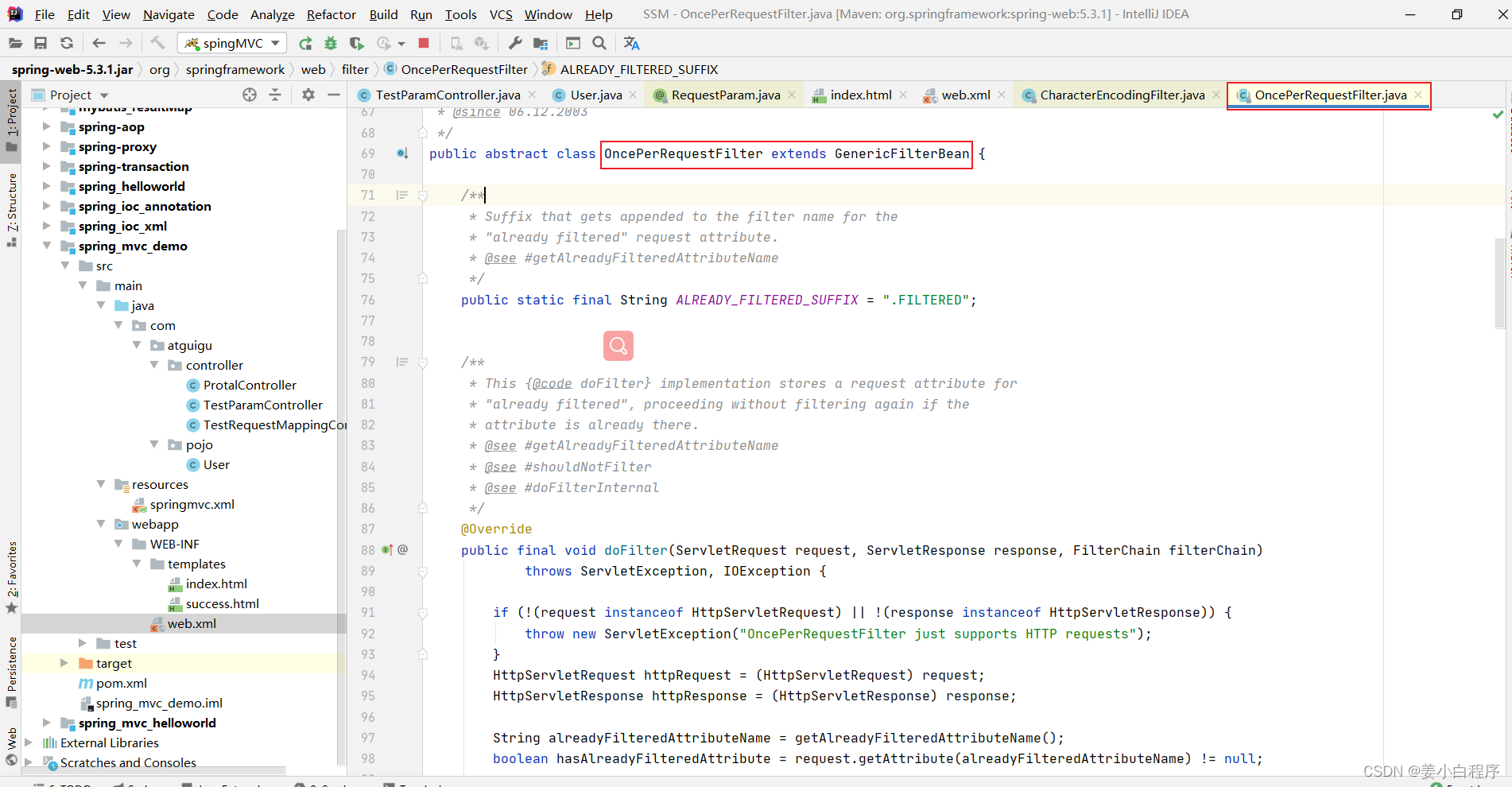Switch to CharacterEncodingFilter.java tab

[1122, 95]
